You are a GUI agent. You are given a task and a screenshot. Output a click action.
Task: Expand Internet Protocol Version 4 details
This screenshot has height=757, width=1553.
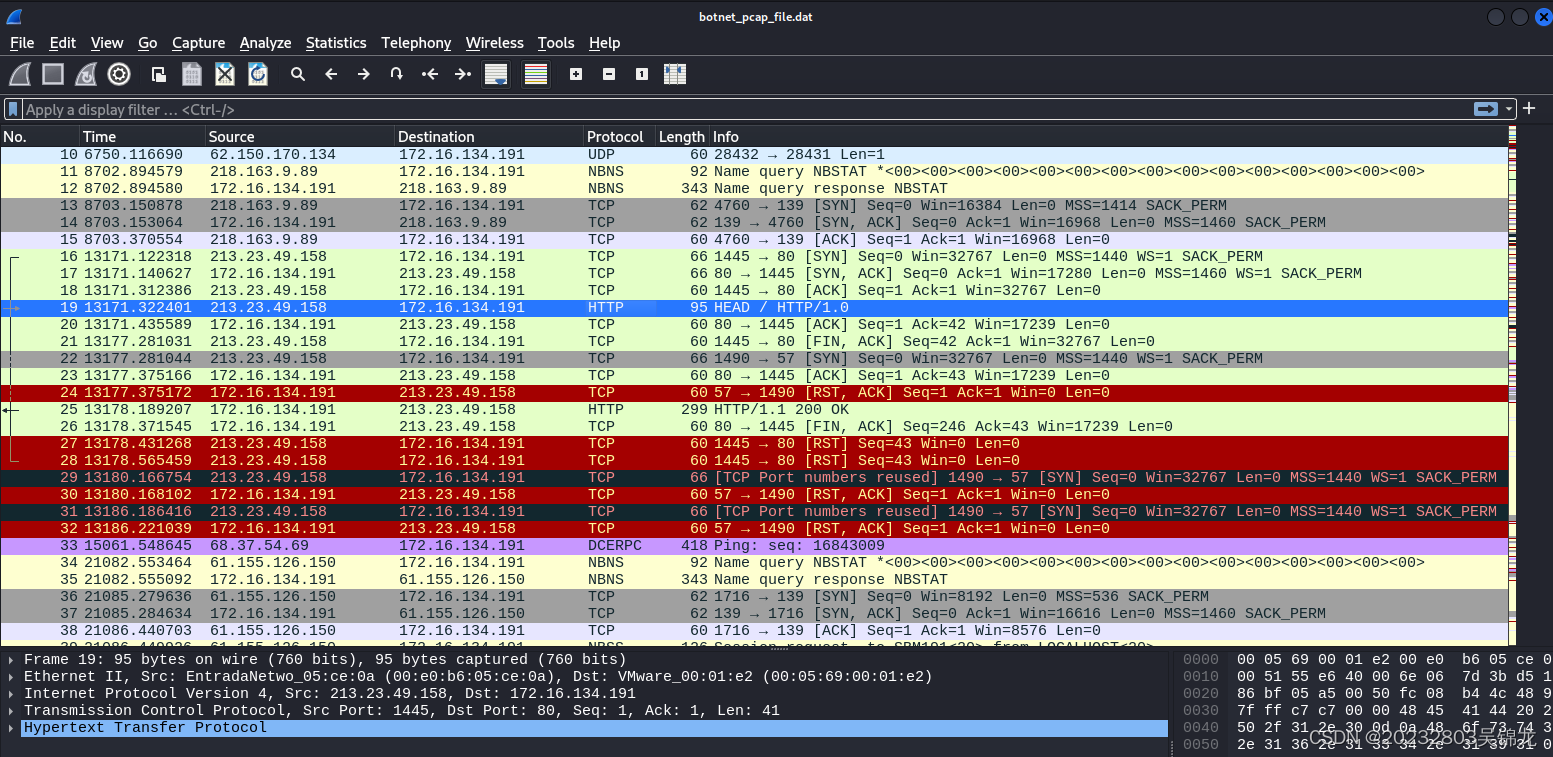(11, 694)
